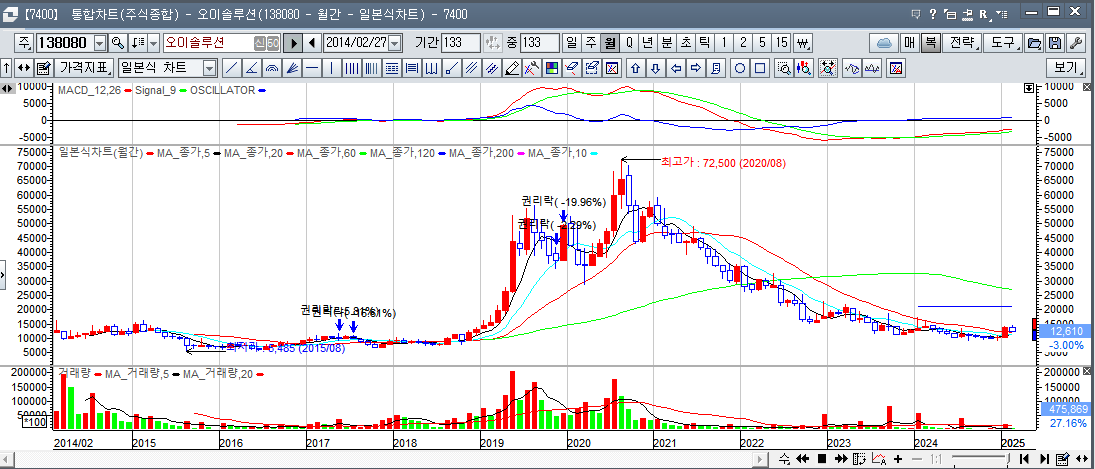Jump to chart end in bottom bar
The width and height of the screenshot is (1095, 469).
tap(1045, 459)
